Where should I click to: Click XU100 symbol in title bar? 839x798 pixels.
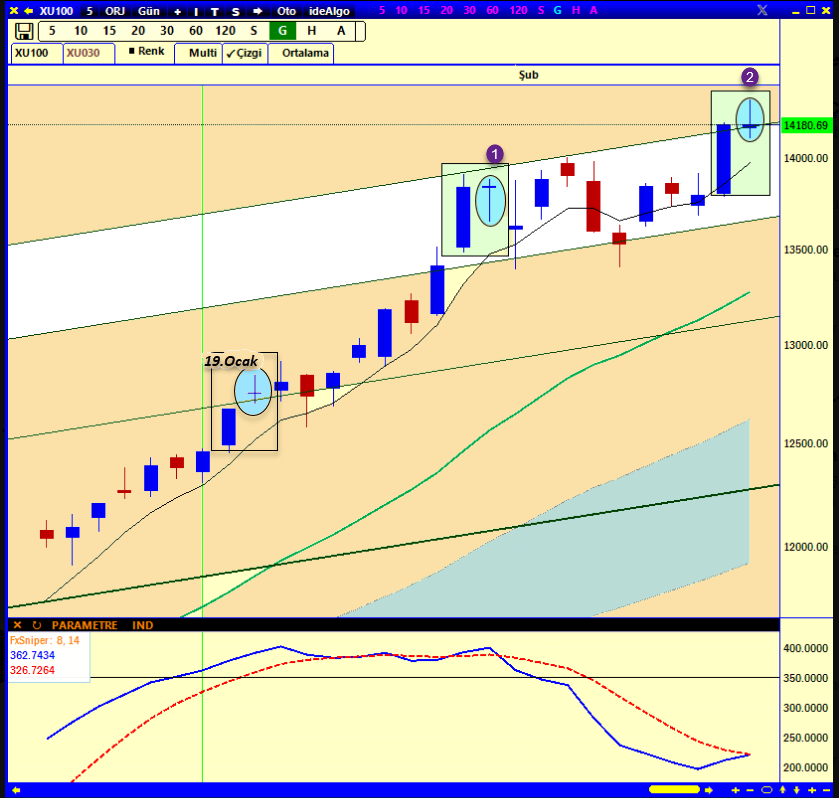(56, 11)
